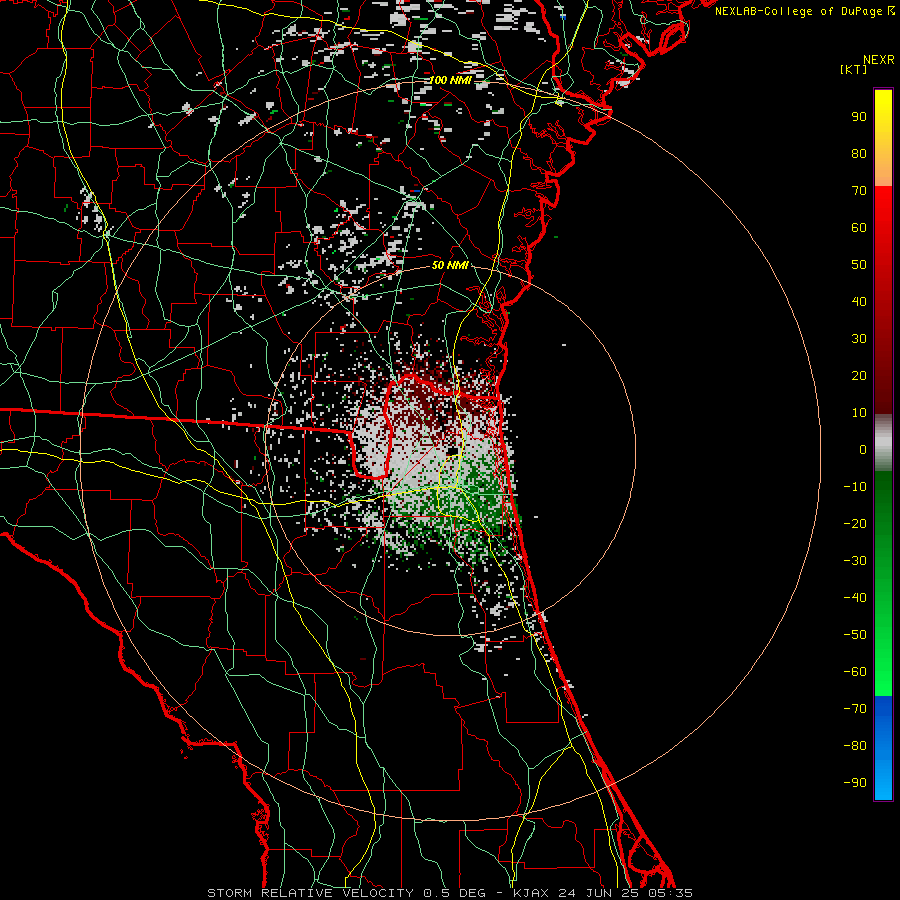Click the 10 value on the velocity scale
900x900 pixels.
[859, 413]
